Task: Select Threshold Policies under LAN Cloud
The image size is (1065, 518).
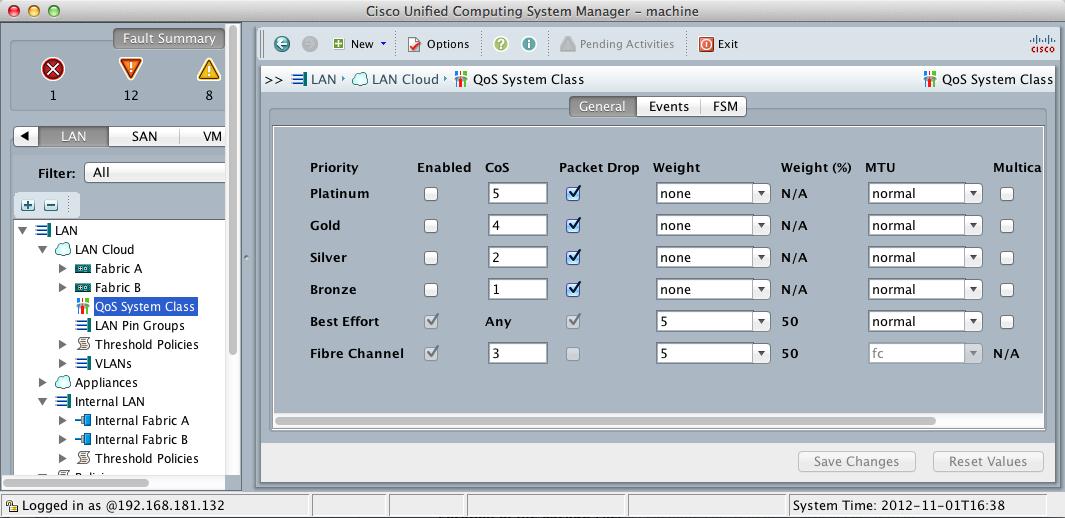Action: [x=147, y=344]
